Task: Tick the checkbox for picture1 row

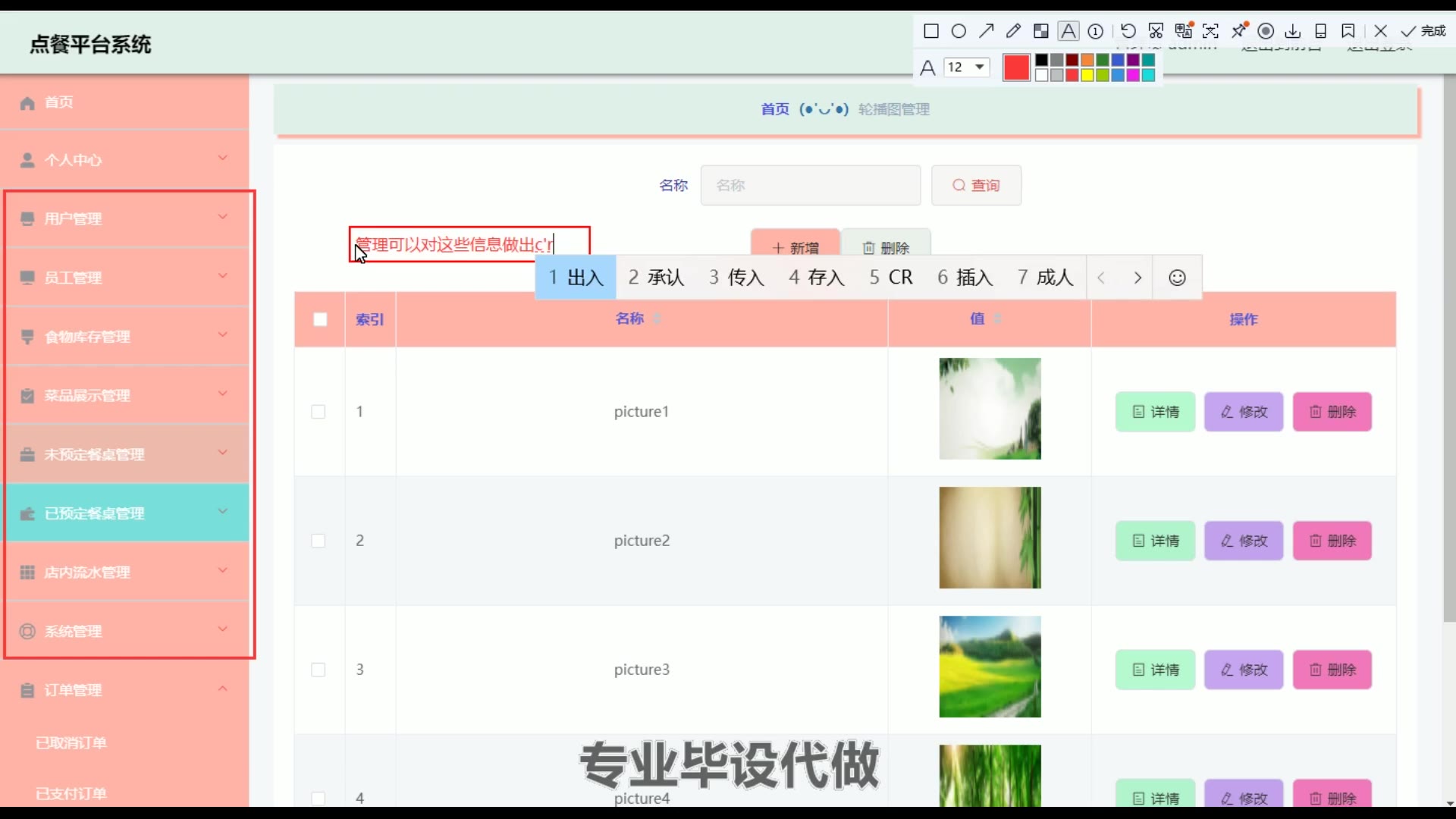Action: (x=318, y=412)
